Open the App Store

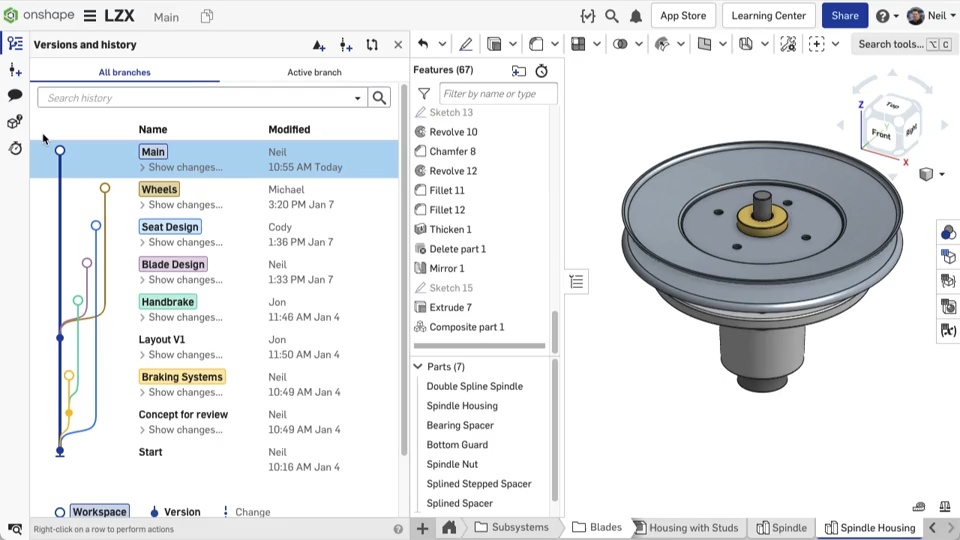click(683, 16)
